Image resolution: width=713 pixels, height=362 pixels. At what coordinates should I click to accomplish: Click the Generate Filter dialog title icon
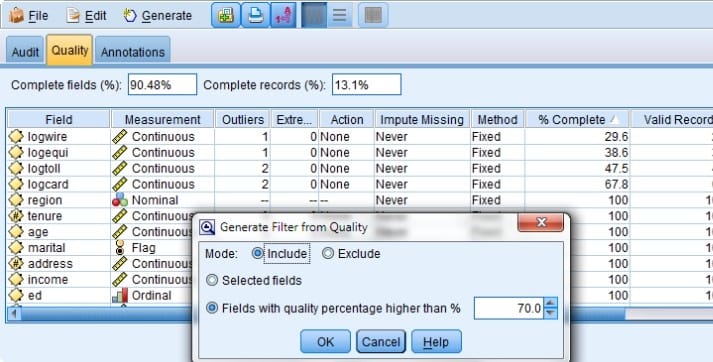pos(207,227)
